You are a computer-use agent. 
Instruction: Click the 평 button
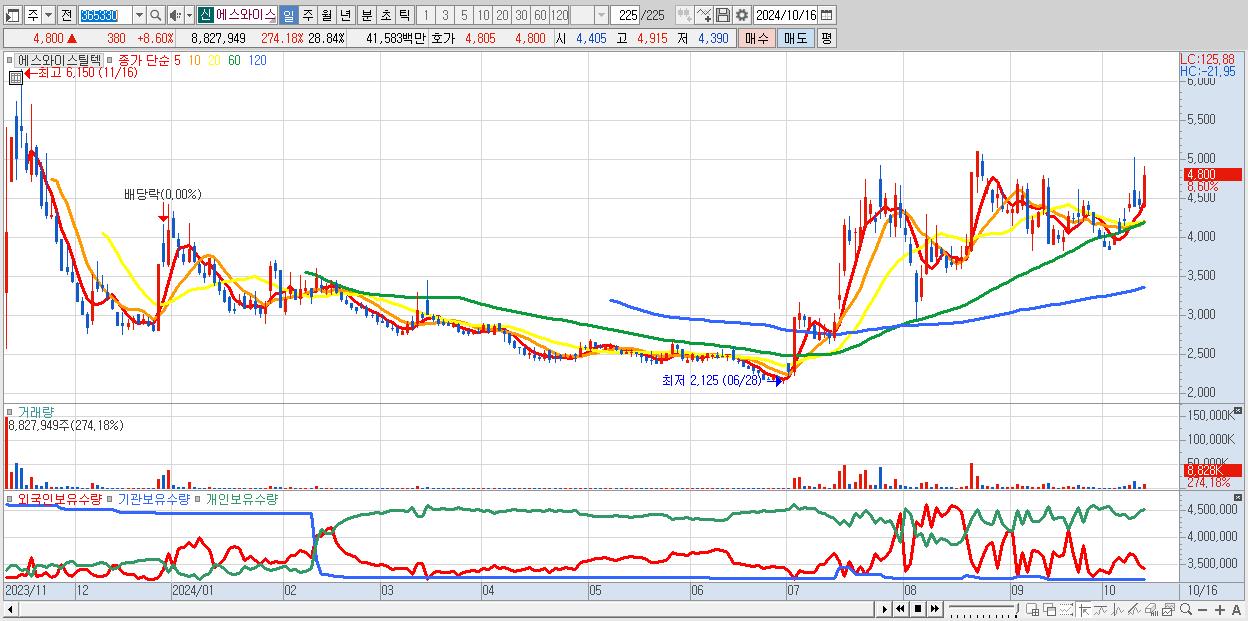tap(826, 38)
